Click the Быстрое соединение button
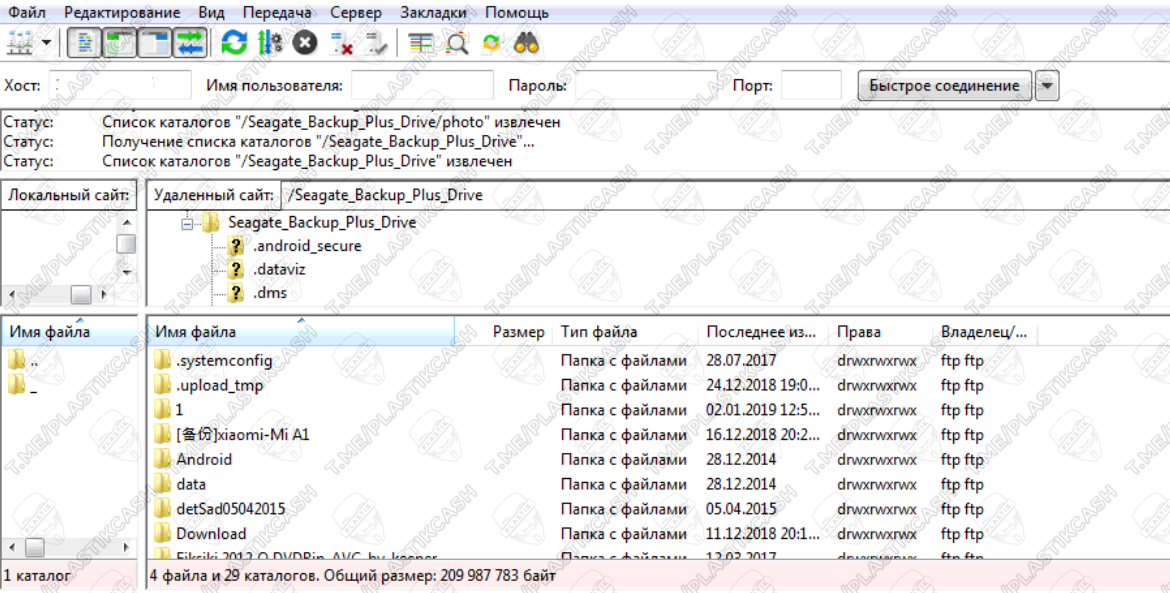The image size is (1170, 593). 944,86
